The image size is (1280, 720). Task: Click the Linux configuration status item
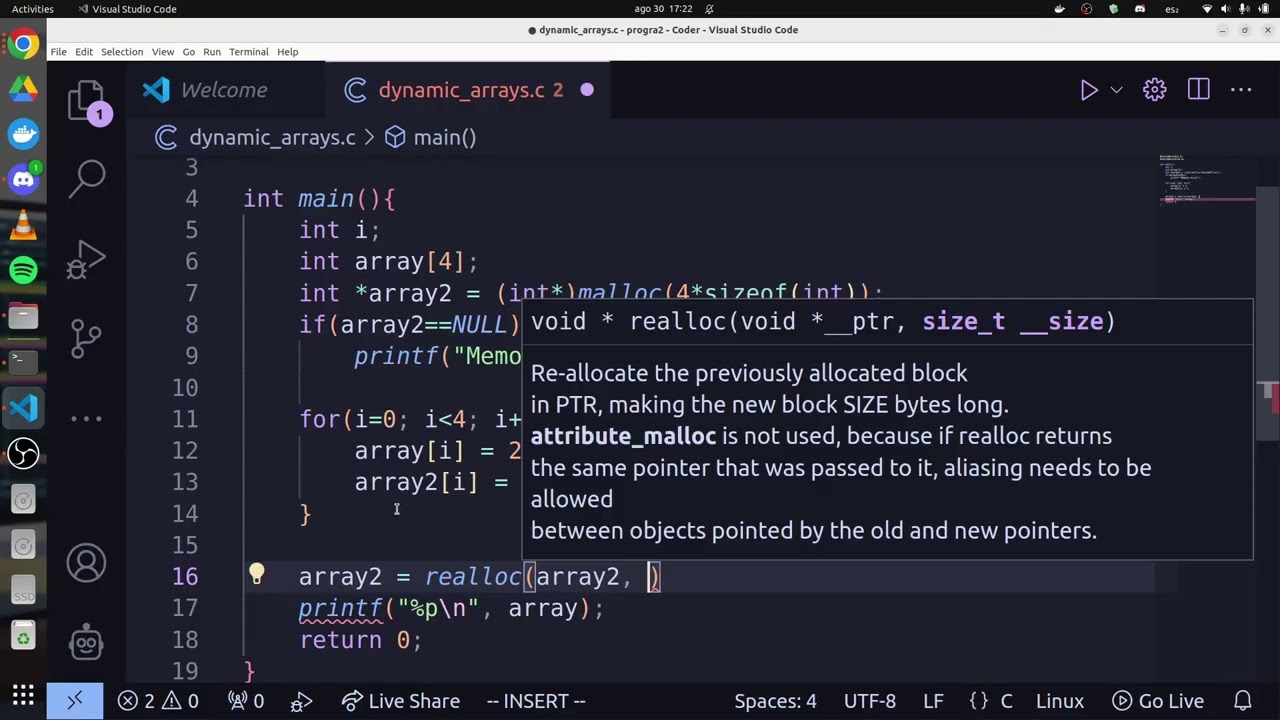click(x=1060, y=701)
